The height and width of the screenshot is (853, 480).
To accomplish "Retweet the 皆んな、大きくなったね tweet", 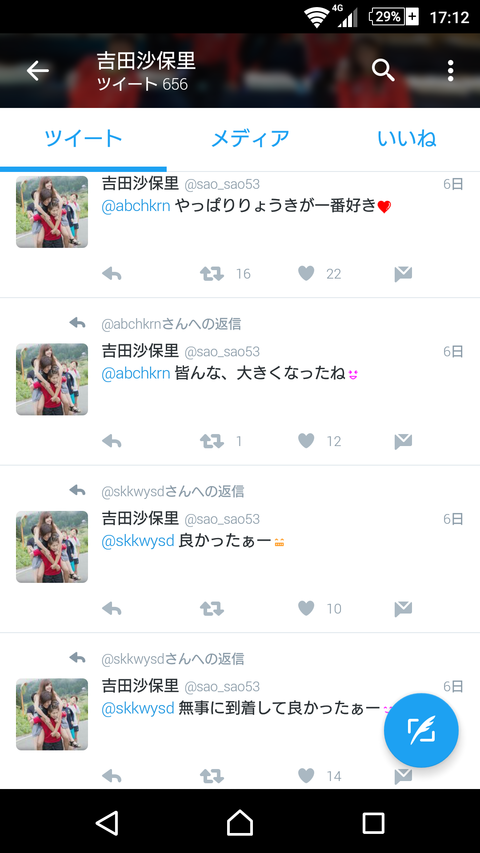I will click(x=212, y=441).
